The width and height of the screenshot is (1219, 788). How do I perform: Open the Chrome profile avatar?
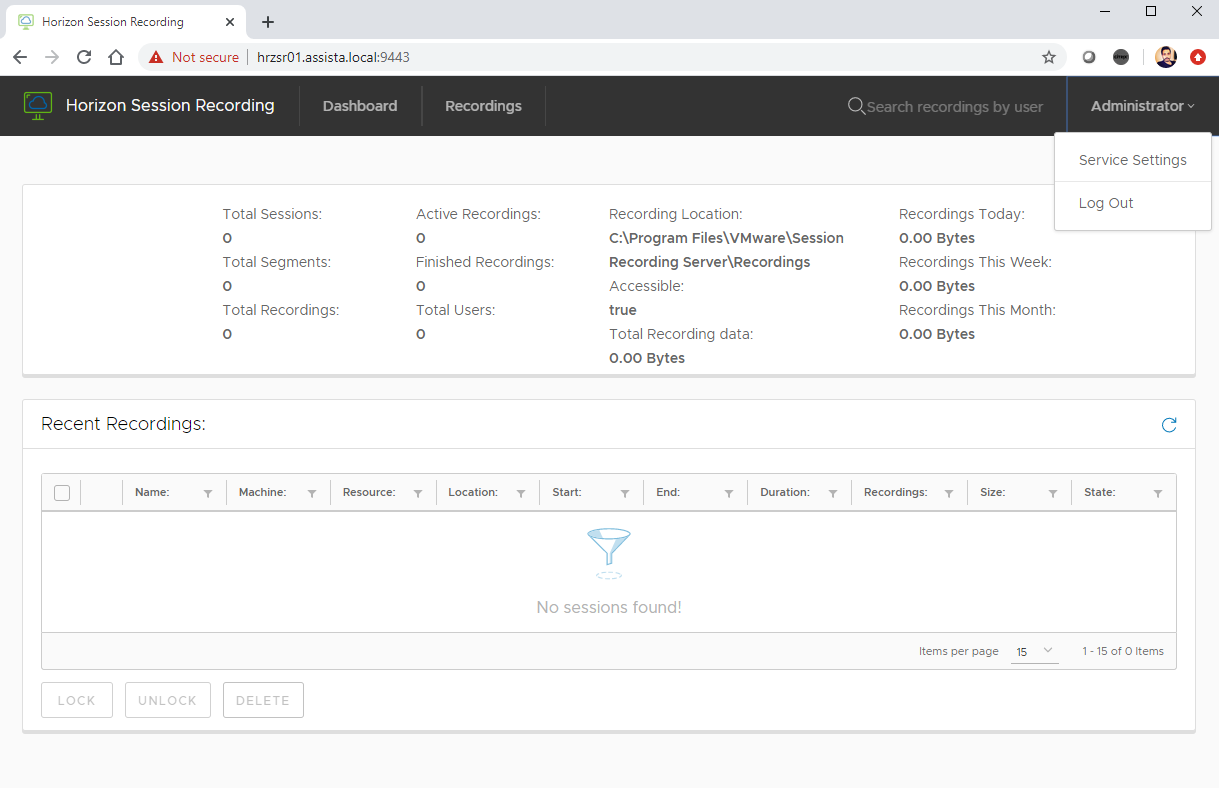point(1166,57)
